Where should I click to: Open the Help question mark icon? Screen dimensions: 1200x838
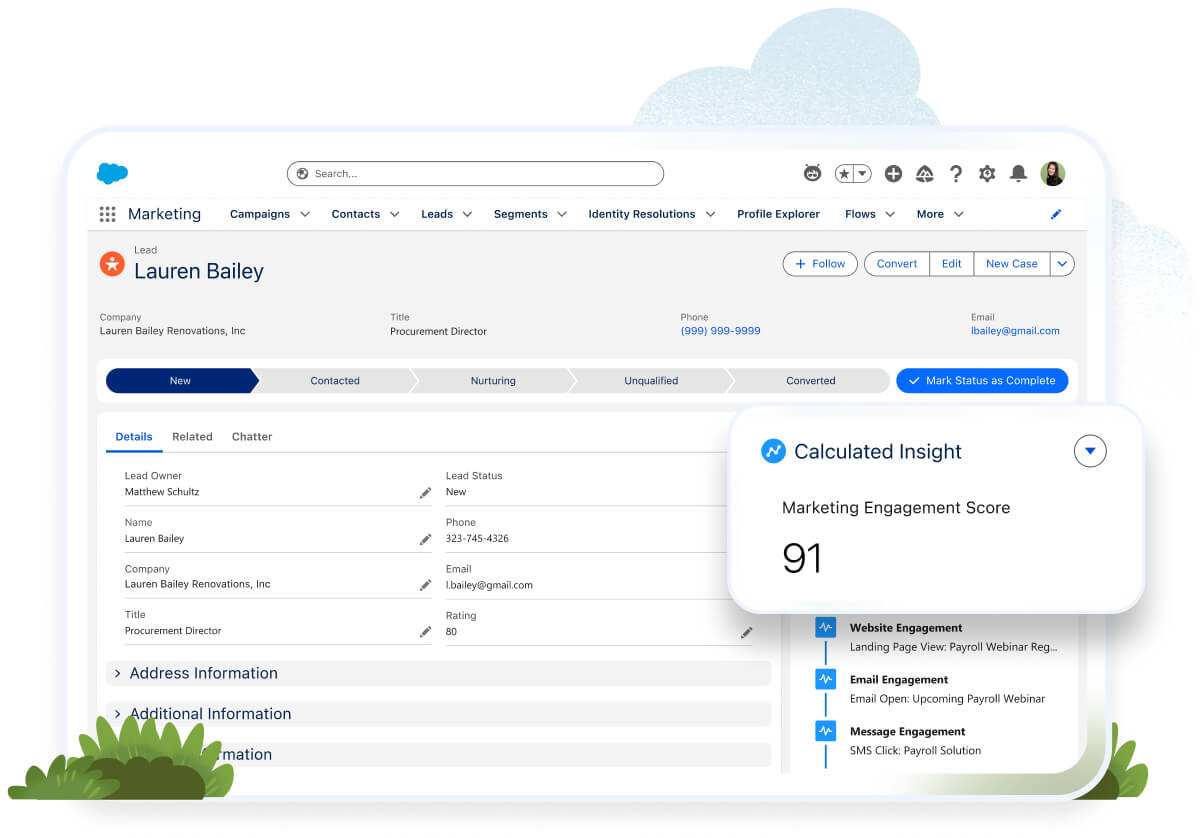pyautogui.click(x=956, y=173)
